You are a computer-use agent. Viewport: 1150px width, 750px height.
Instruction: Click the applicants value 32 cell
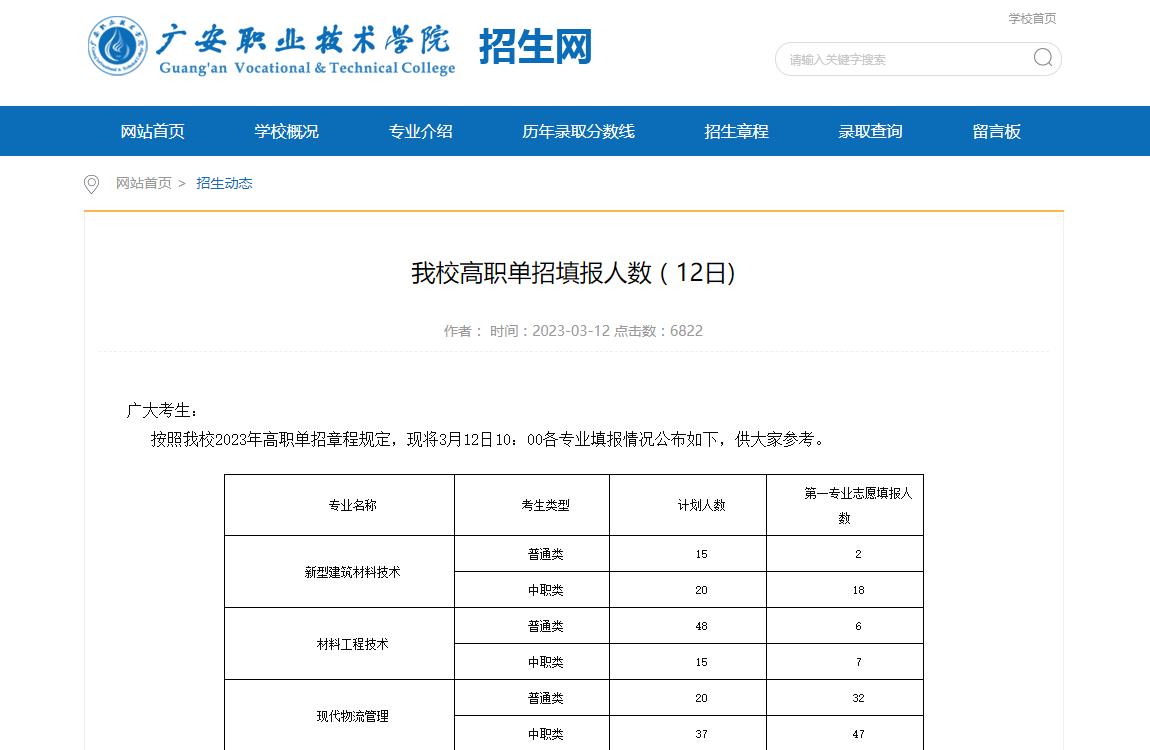coord(845,698)
